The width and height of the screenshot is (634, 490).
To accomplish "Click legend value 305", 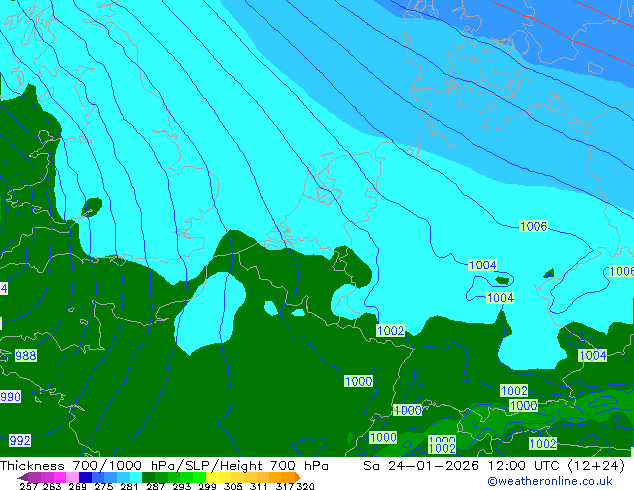I will (x=233, y=486).
